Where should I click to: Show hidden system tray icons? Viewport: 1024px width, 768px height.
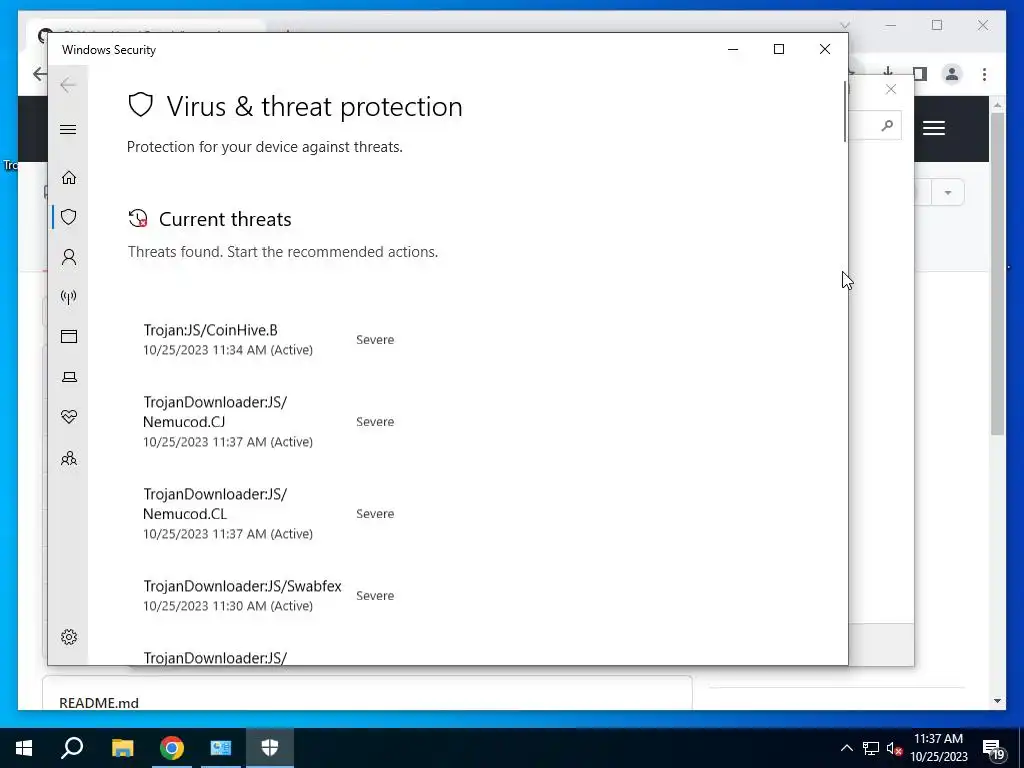point(846,748)
